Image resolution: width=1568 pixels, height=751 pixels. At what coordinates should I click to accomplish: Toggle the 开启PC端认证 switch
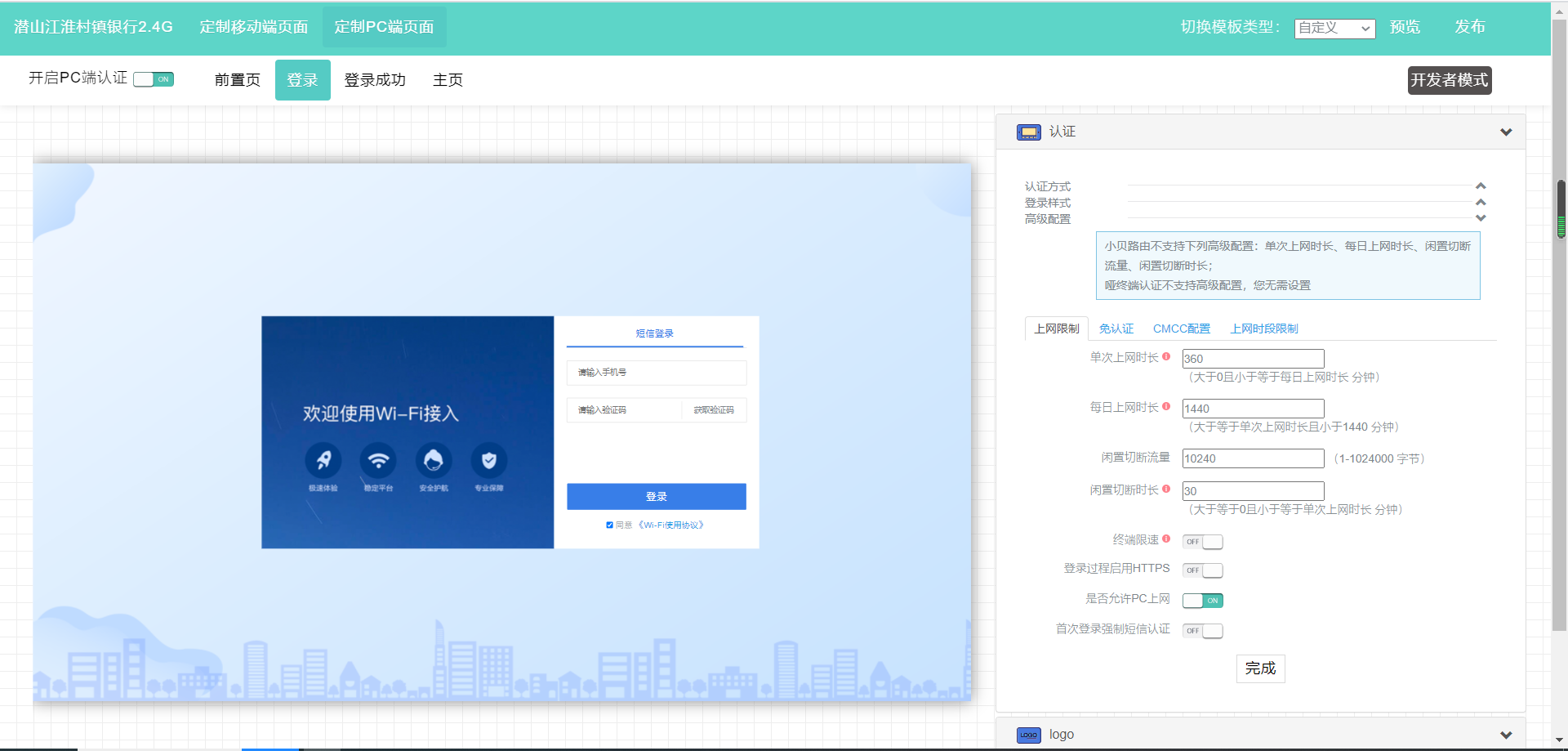[x=154, y=79]
